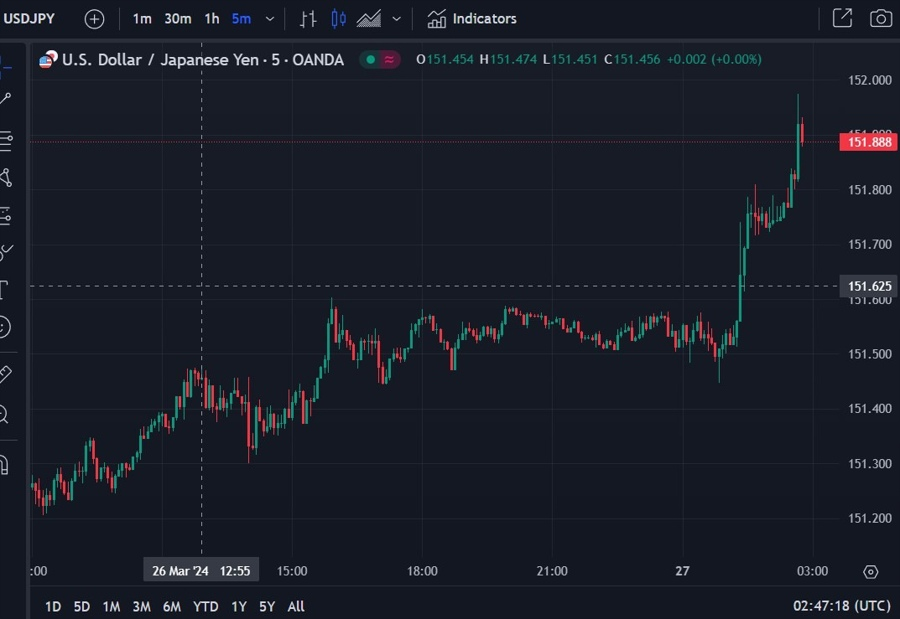Click the USDJPY symbol search
This screenshot has width=900, height=619.
[x=29, y=19]
